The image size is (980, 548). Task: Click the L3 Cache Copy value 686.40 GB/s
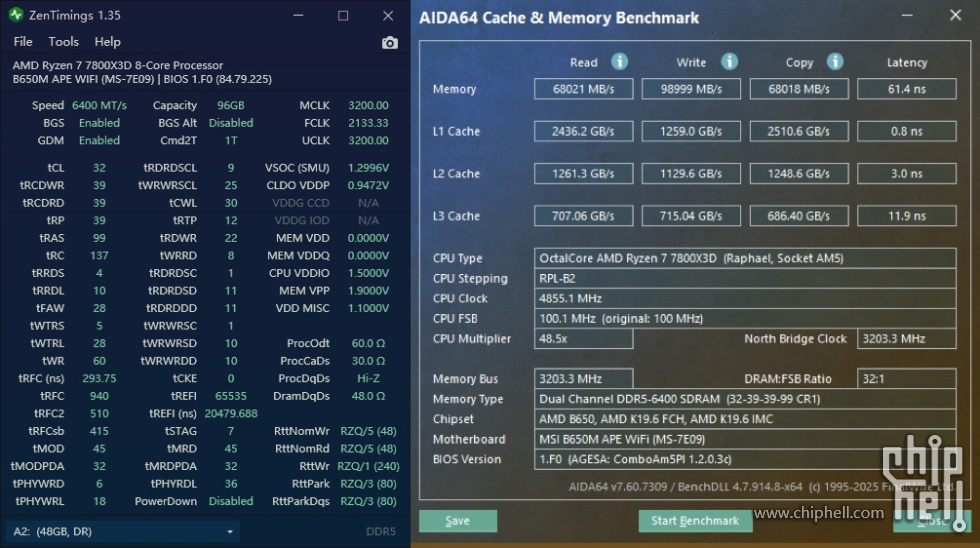[799, 216]
